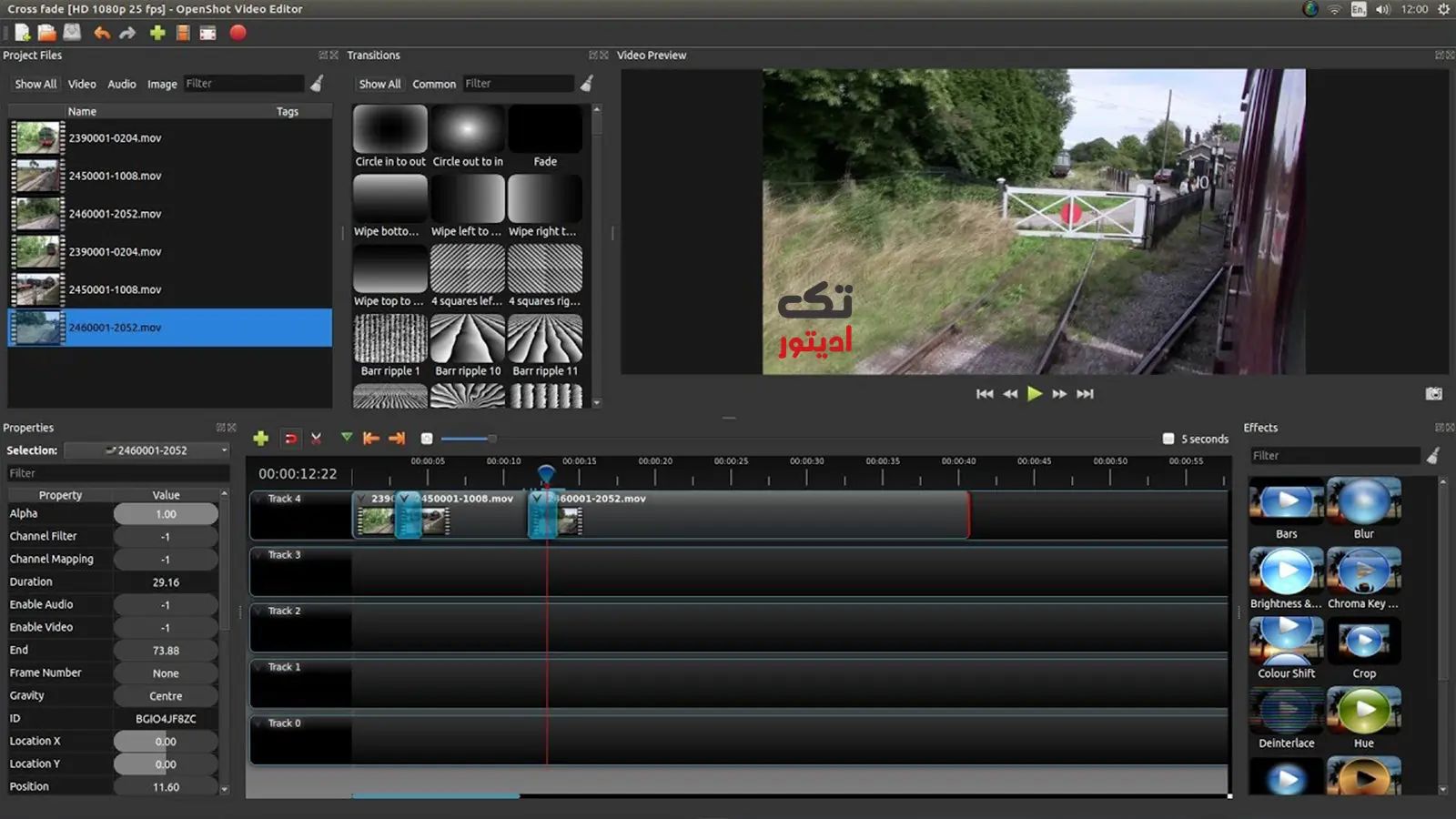Image resolution: width=1456 pixels, height=819 pixels.
Task: Click the timeline zoom slider handle
Action: click(x=491, y=439)
